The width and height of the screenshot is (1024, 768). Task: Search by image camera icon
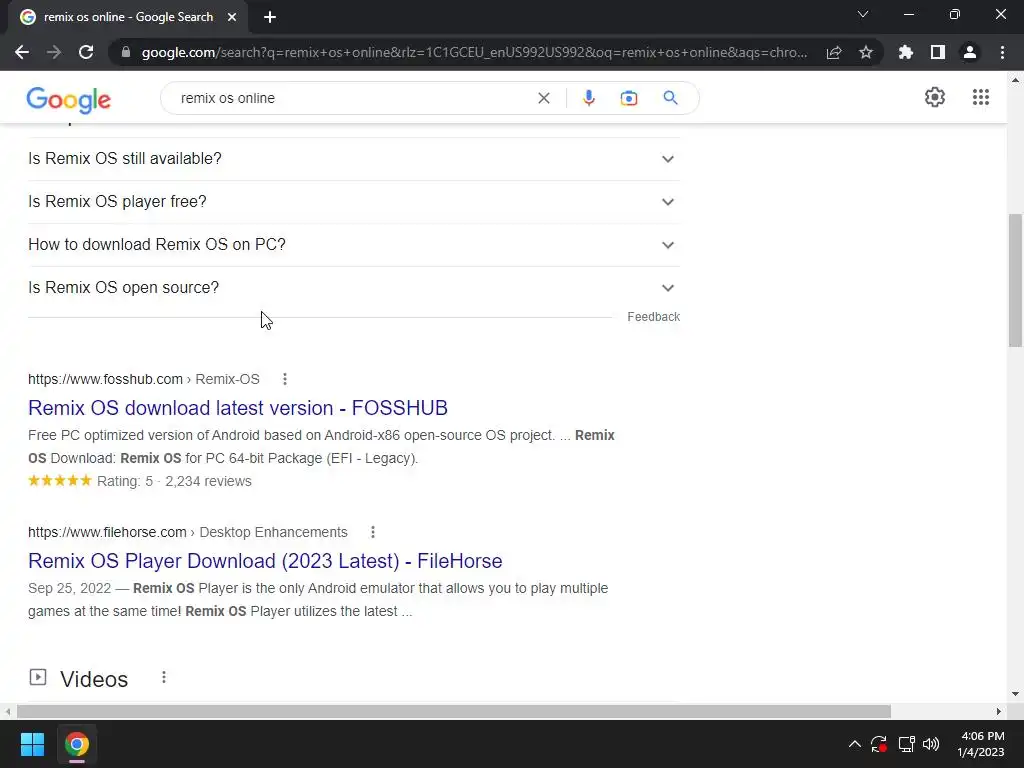coord(629,98)
